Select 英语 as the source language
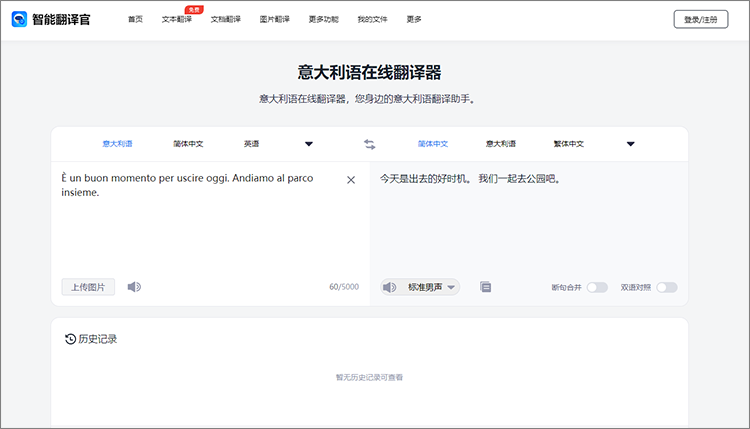750x429 pixels. (x=250, y=144)
